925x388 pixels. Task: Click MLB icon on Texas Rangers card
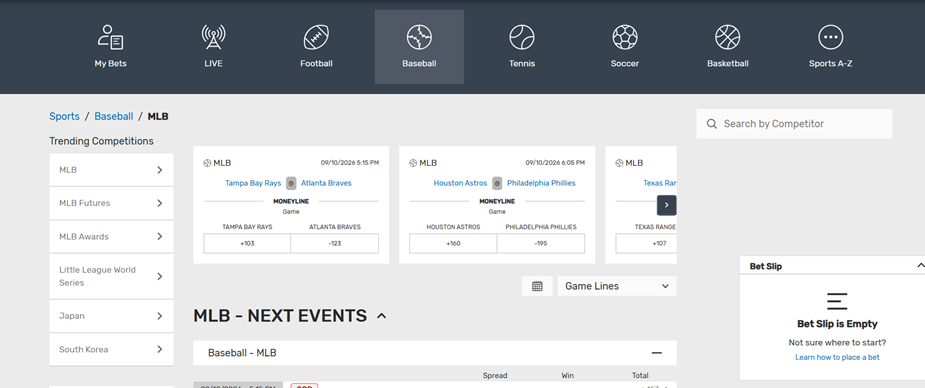[619, 163]
